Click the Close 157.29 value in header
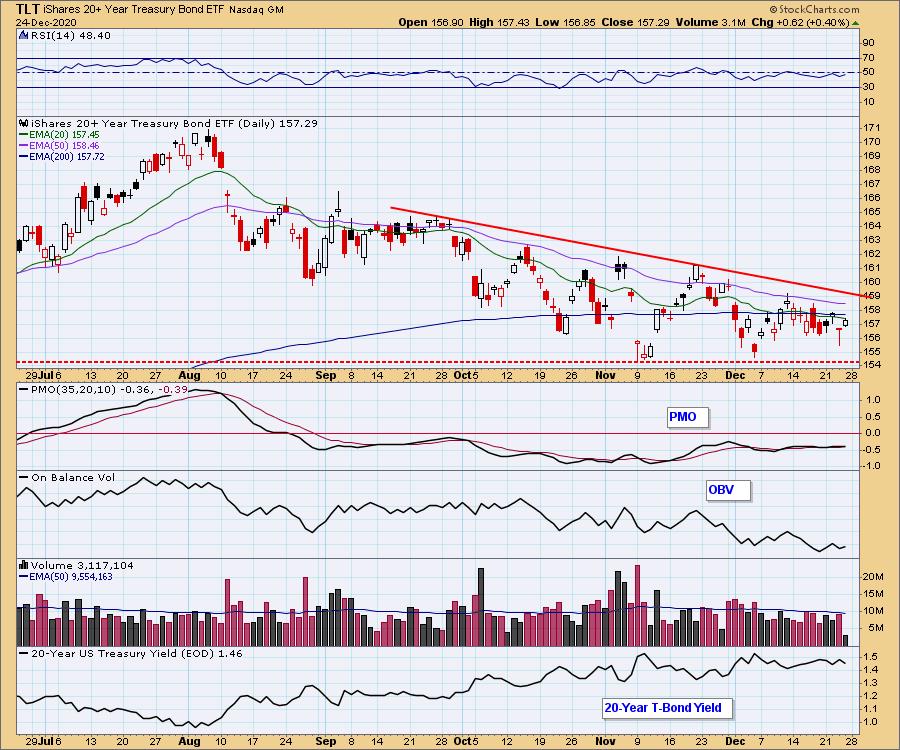This screenshot has height=750, width=900. tap(634, 22)
